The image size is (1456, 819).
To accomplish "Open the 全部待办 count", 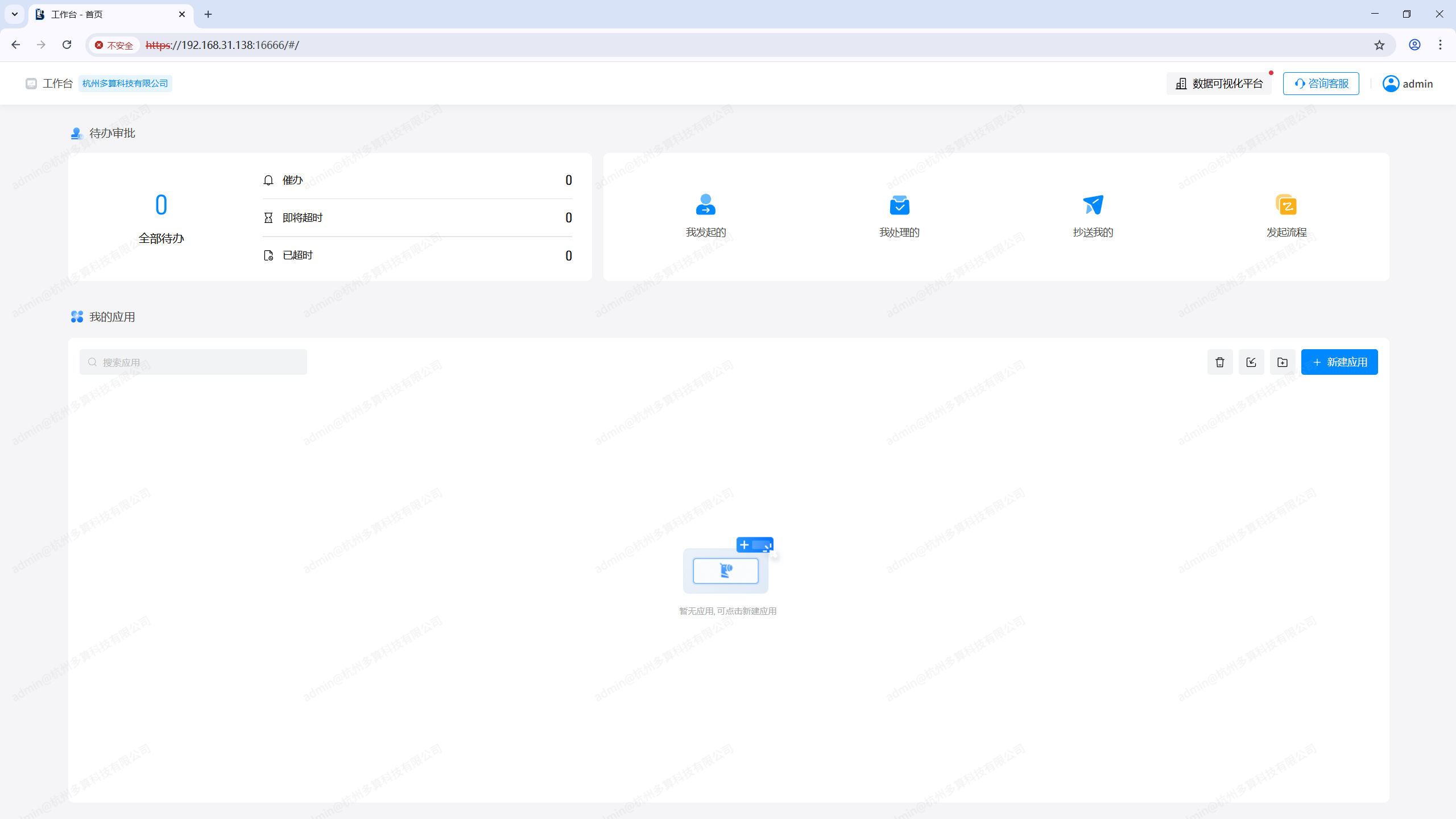I will point(161,205).
